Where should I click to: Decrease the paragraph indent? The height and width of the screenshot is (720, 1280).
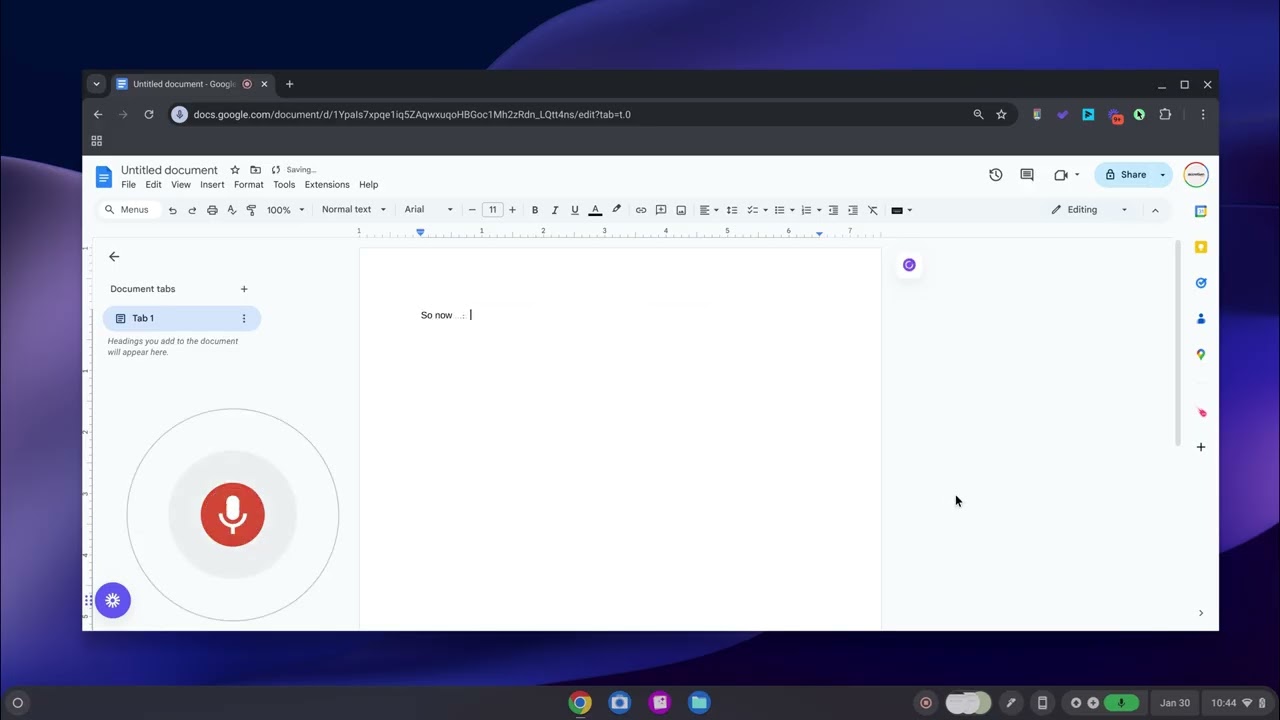pyautogui.click(x=833, y=210)
